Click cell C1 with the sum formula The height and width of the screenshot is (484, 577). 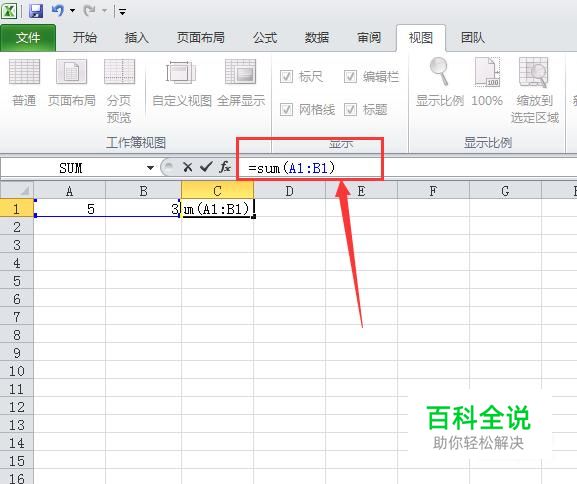pos(217,209)
